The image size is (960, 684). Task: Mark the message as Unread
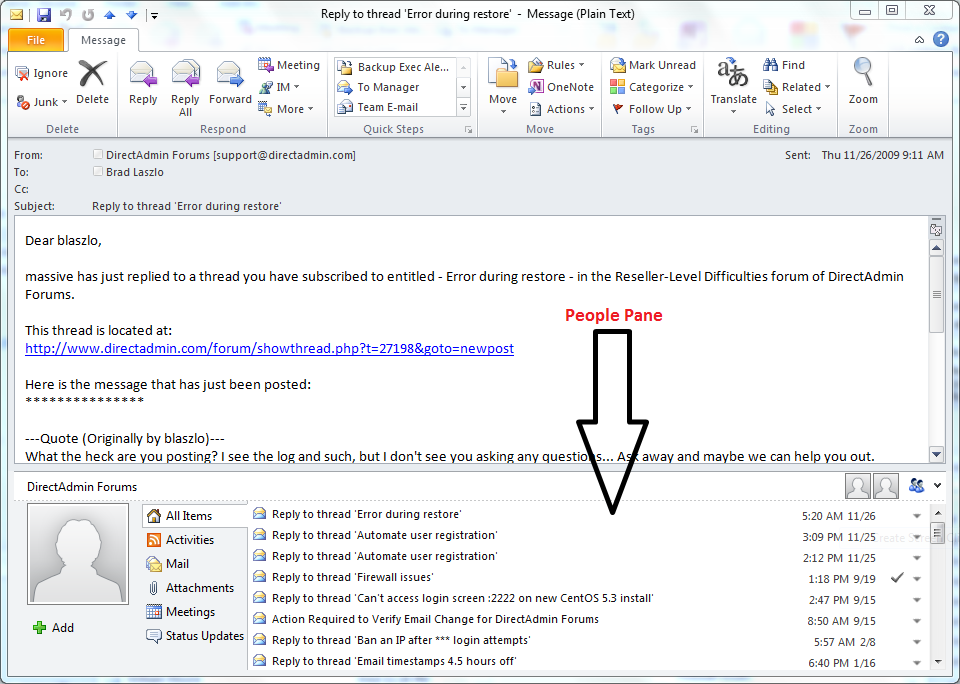pyautogui.click(x=653, y=65)
